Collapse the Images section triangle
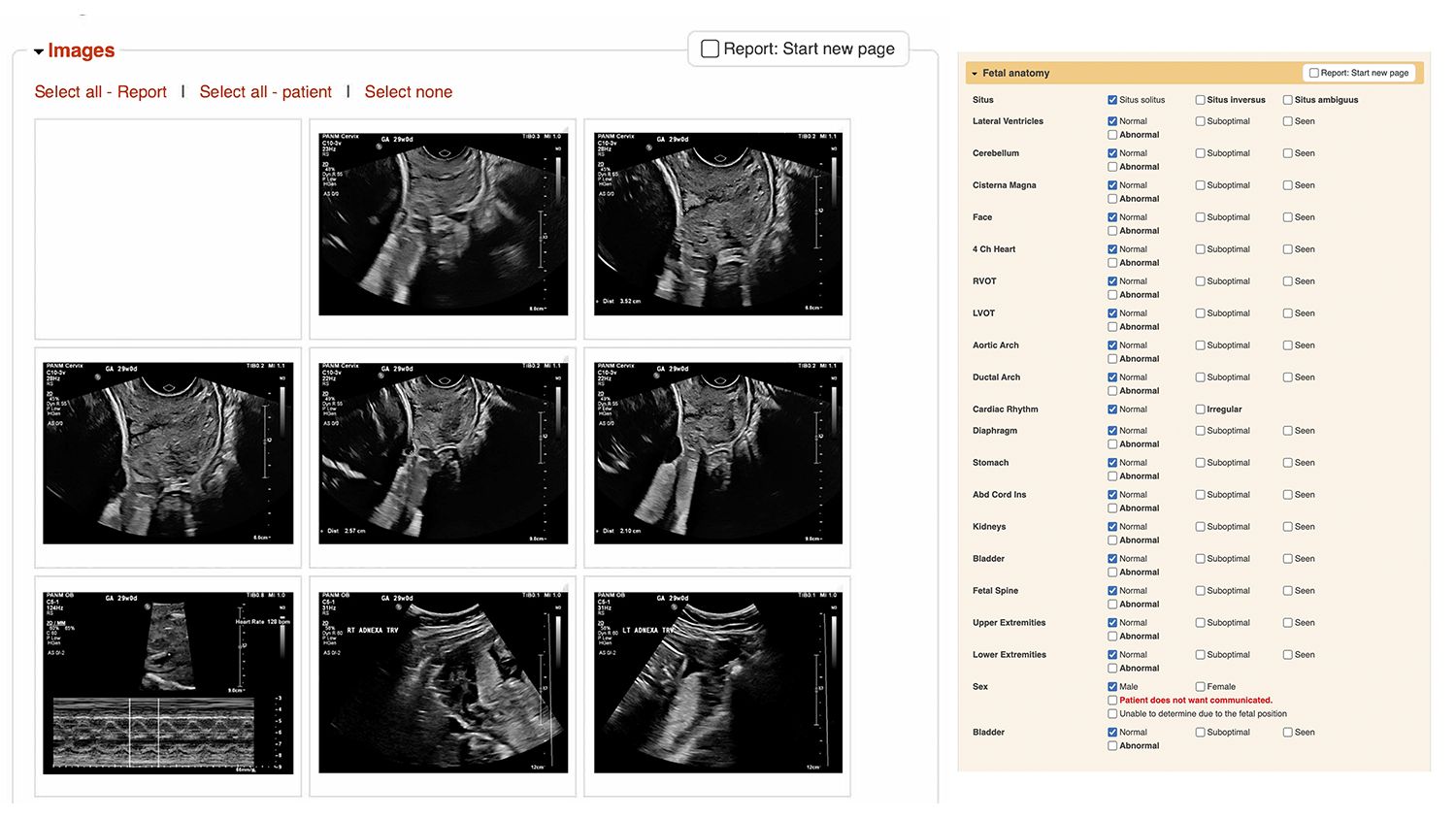The image size is (1456, 819). (x=39, y=51)
